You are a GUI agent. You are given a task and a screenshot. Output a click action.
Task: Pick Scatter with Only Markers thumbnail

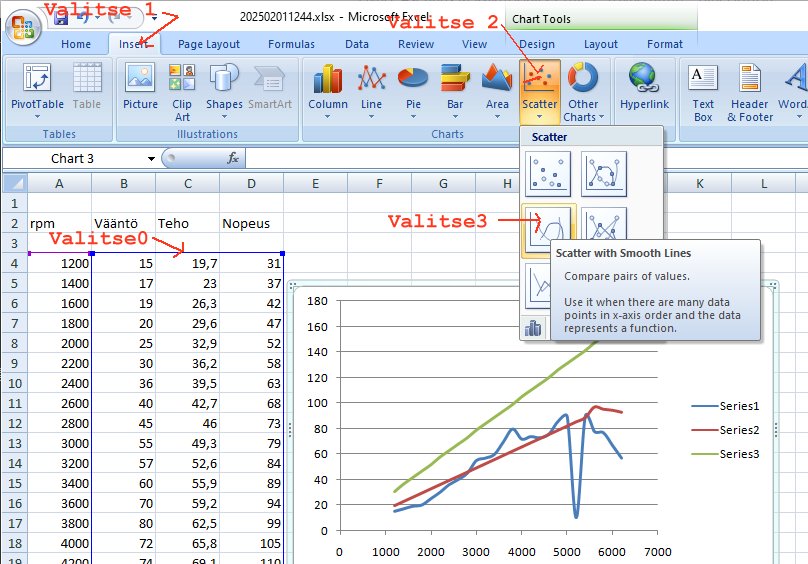coord(548,174)
